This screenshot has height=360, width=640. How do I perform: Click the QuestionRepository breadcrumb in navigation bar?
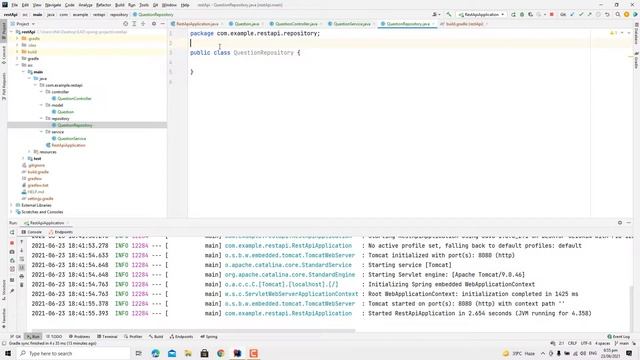click(153, 15)
